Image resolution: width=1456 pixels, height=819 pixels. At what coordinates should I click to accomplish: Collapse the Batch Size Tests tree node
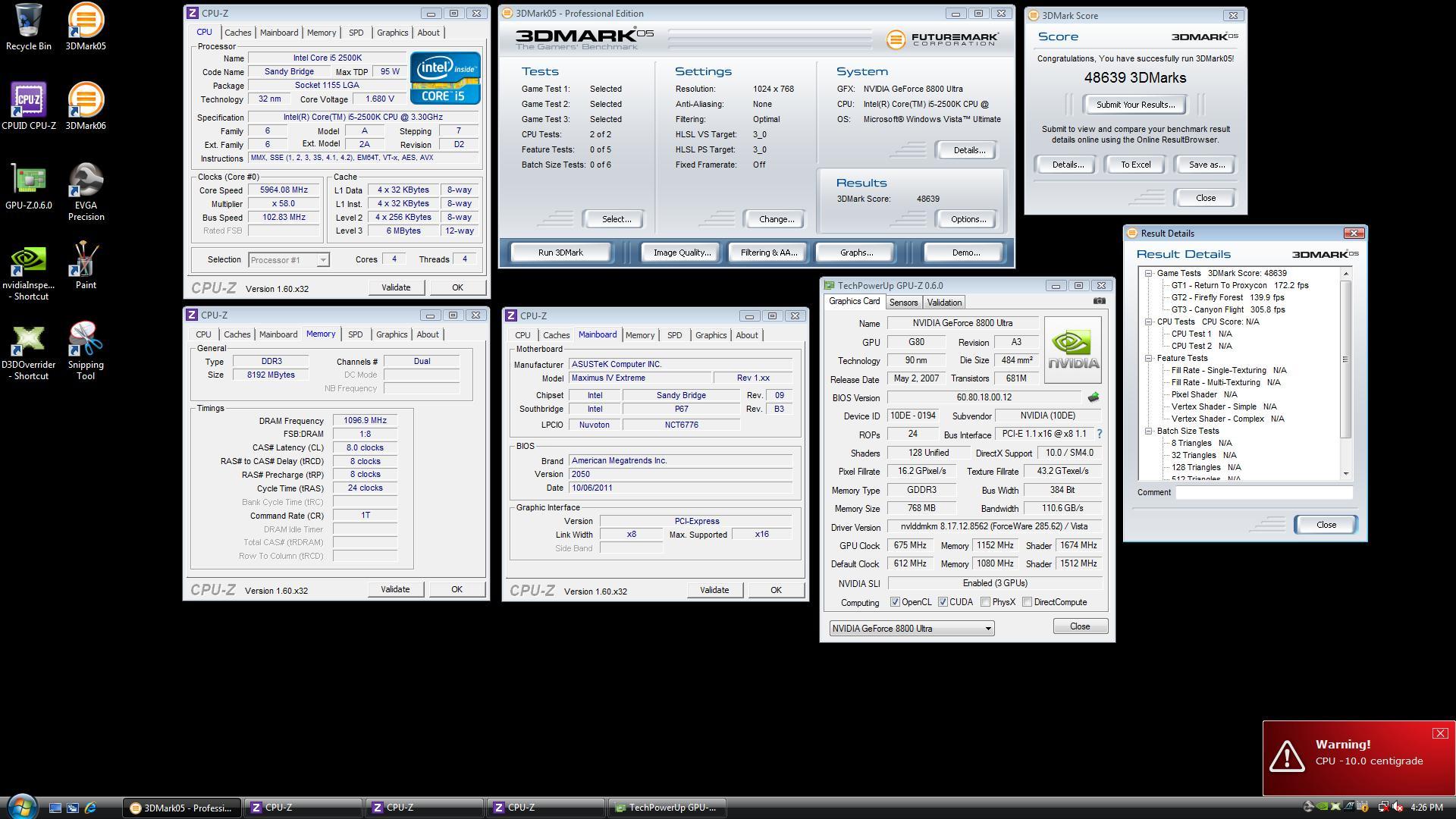tap(1149, 431)
